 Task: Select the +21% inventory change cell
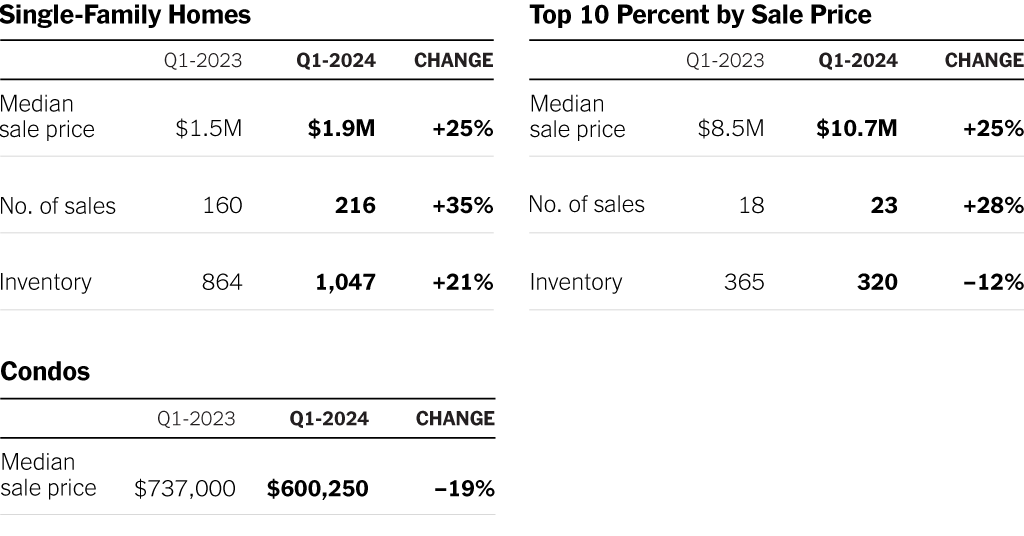click(x=463, y=282)
